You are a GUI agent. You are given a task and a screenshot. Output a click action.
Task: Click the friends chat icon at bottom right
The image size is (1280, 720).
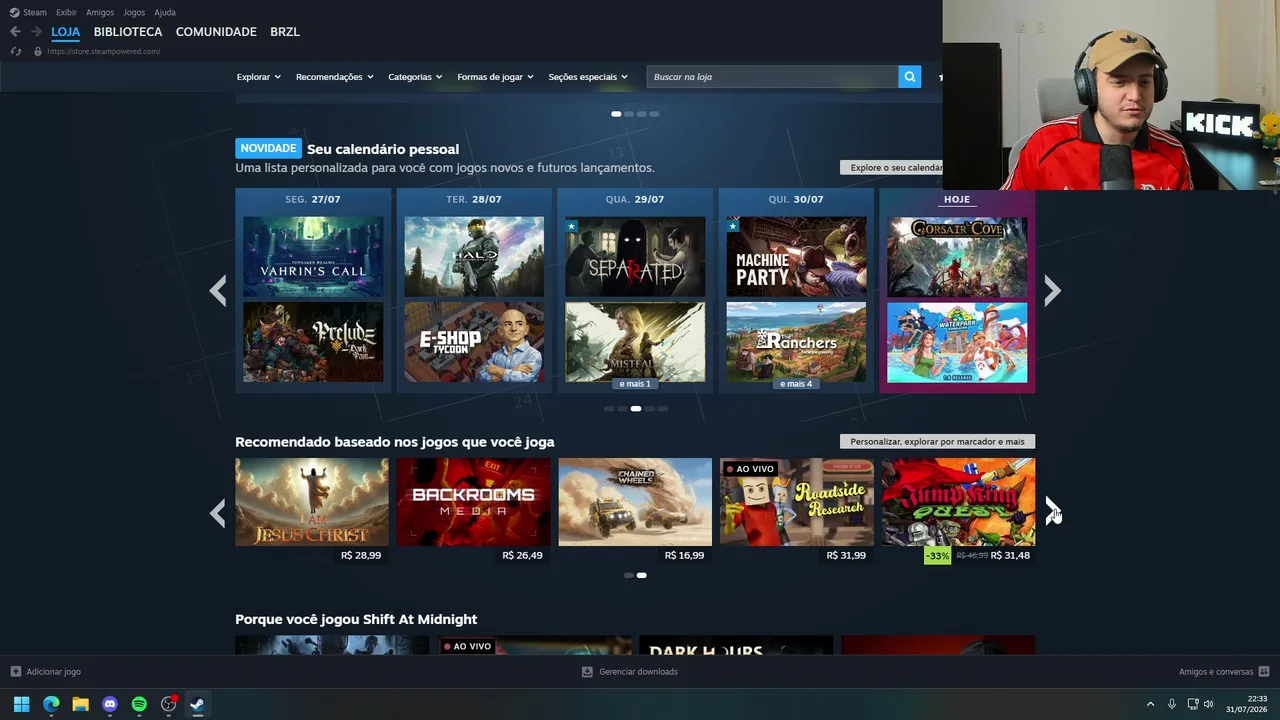1264,672
